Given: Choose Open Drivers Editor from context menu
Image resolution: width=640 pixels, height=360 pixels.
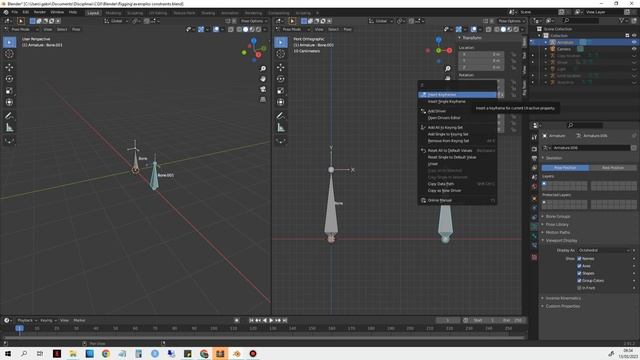Looking at the screenshot, I should (x=457, y=118).
